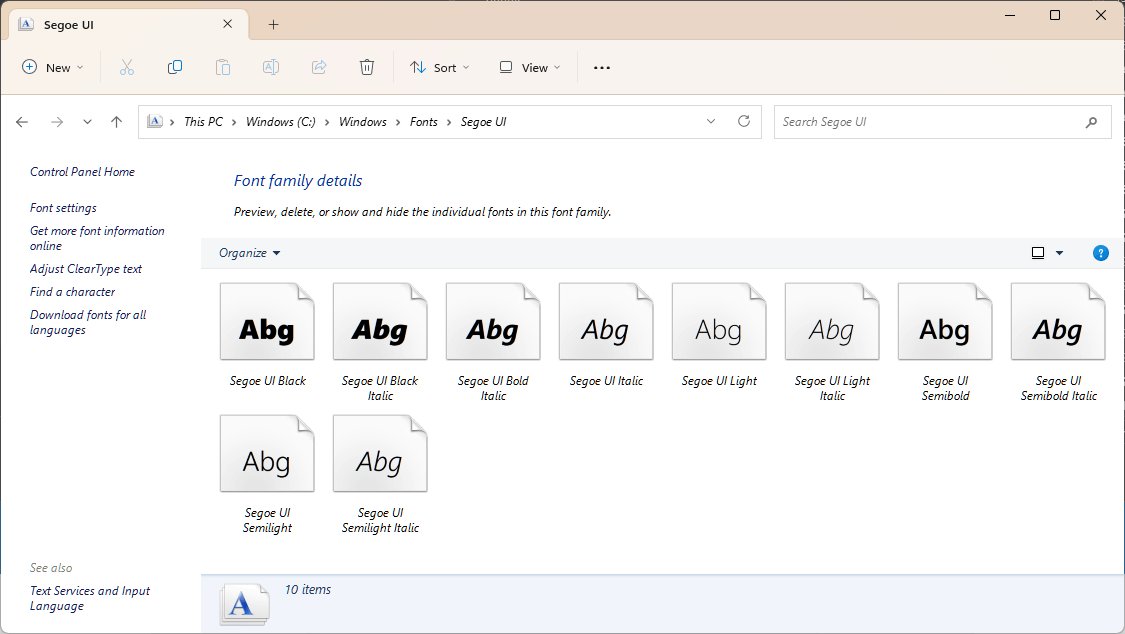Expand chevron after Fonts in path
Viewport: 1125px width, 634px height.
coord(449,122)
